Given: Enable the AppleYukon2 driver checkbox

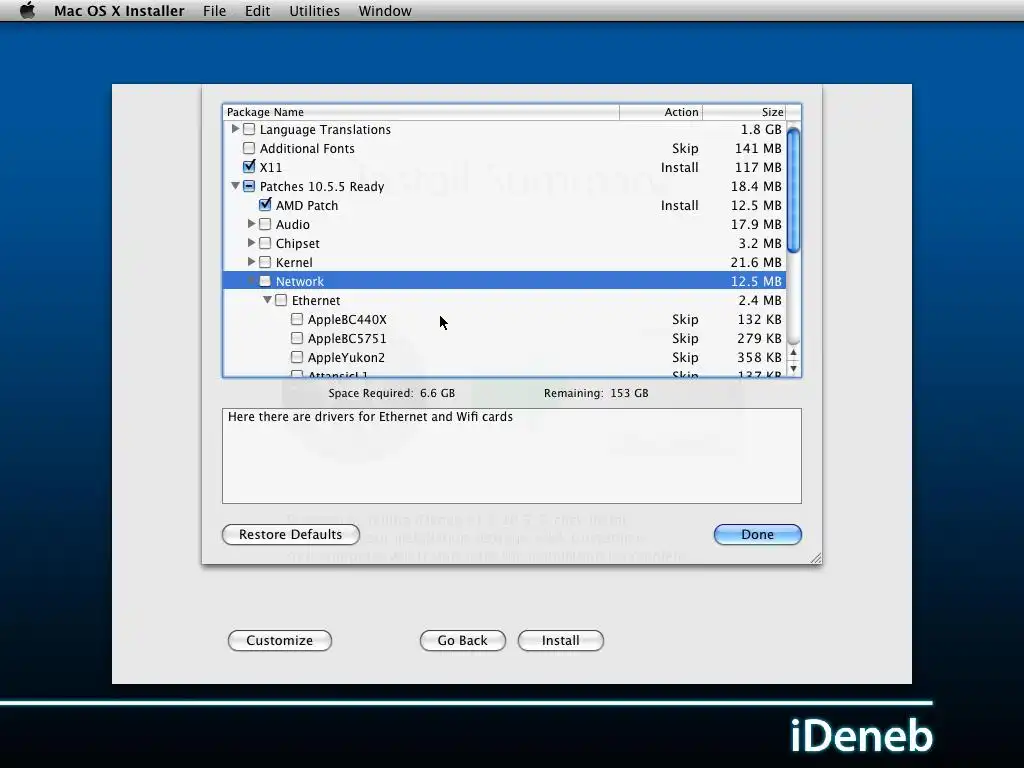Looking at the screenshot, I should (297, 357).
